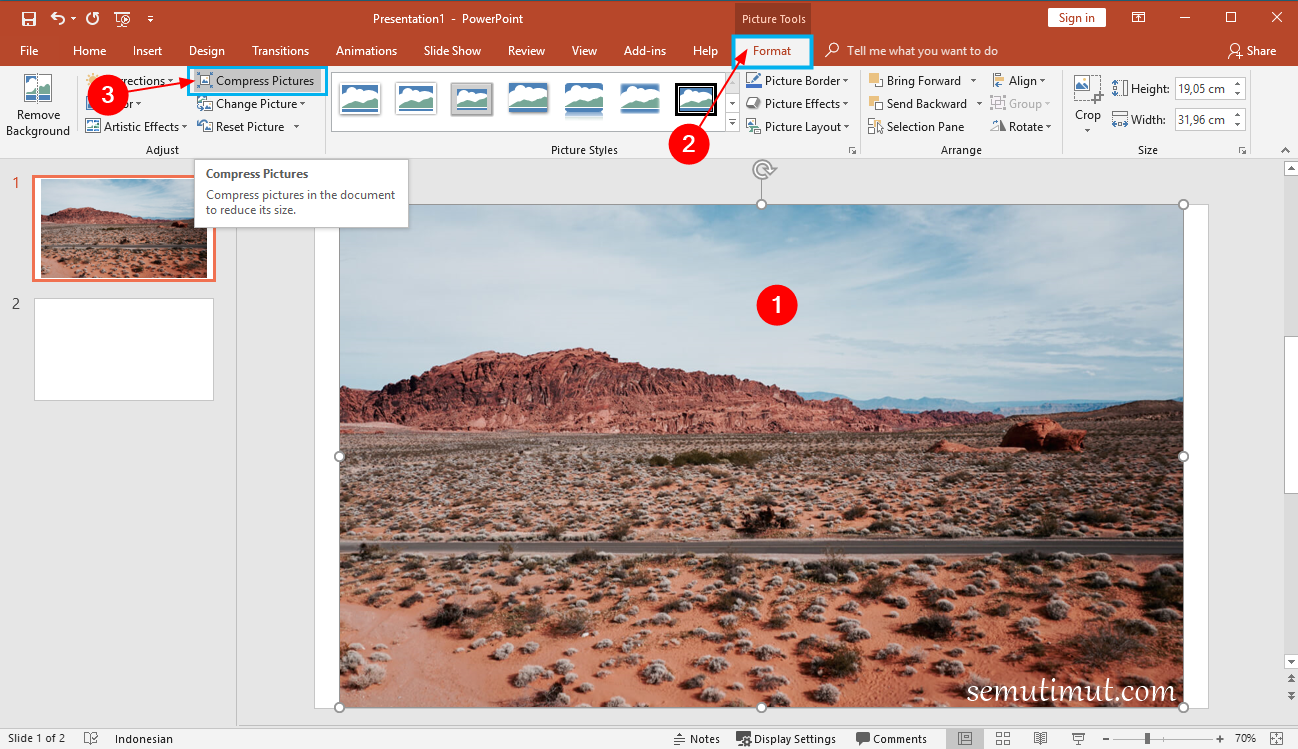The image size is (1298, 749).
Task: Click the zoom slider handle
Action: tap(1147, 739)
